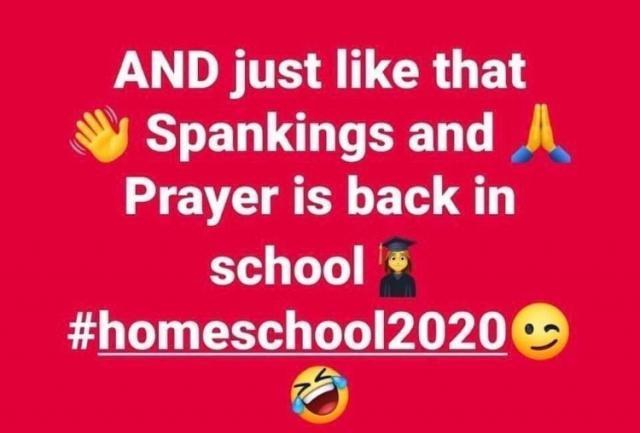640x433 pixels.
Task: Click the waving hand emoji
Action: [100, 134]
